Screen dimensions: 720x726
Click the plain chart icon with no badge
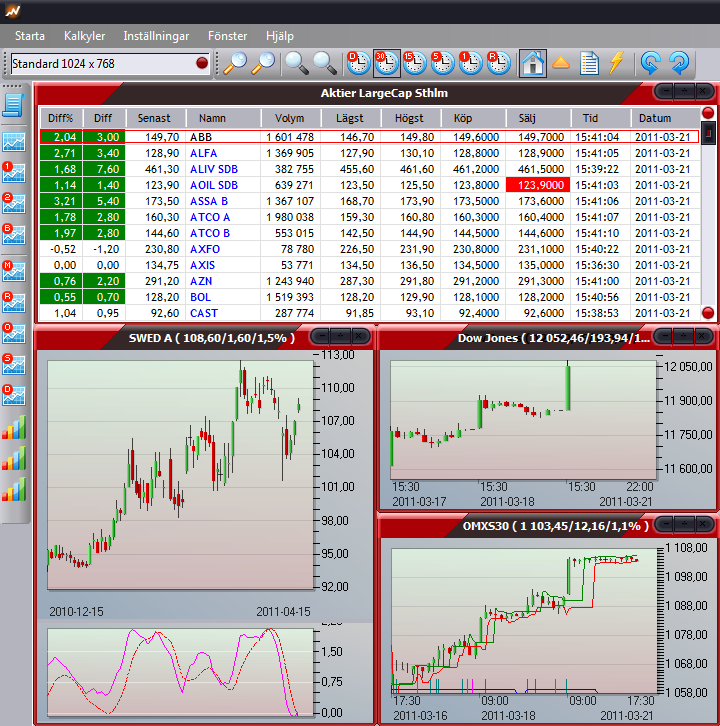coord(14,142)
